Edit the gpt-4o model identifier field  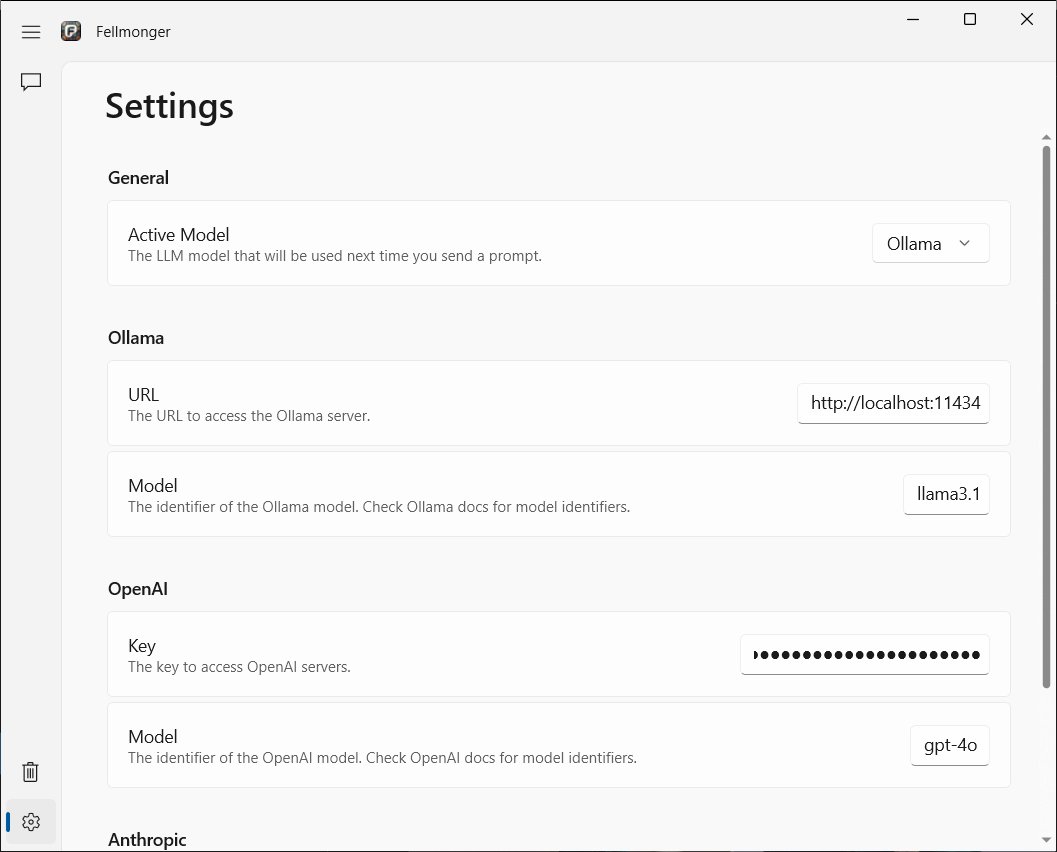pyautogui.click(x=950, y=746)
